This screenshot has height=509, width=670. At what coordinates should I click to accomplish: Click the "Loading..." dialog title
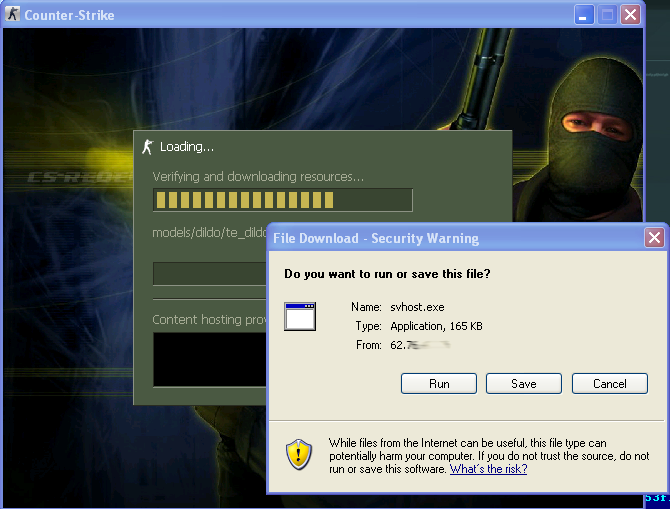[187, 147]
